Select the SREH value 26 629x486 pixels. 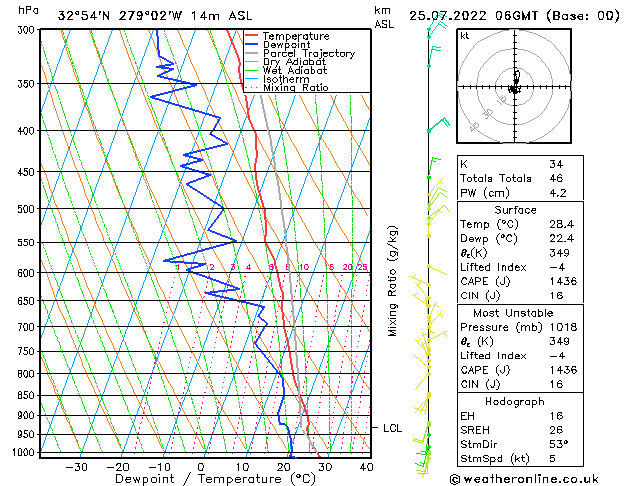[x=556, y=430]
